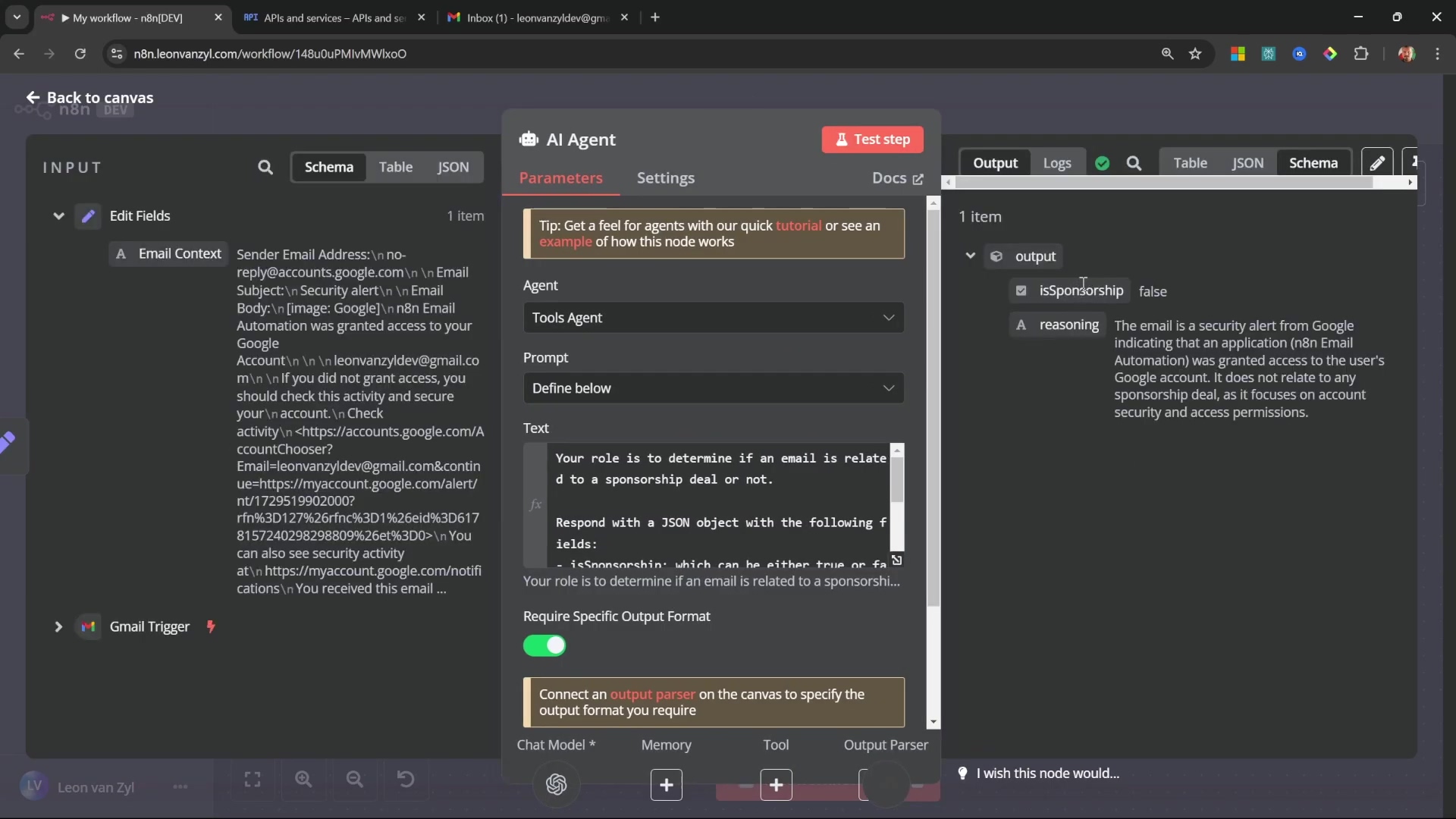The width and height of the screenshot is (1456, 819).
Task: Switch output view to JSON tab
Action: pyautogui.click(x=1247, y=163)
